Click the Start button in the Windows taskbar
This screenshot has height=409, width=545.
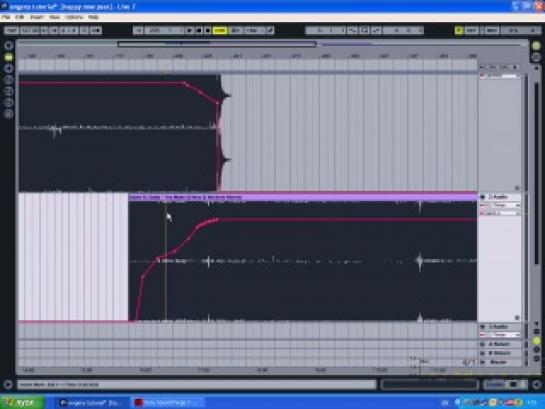point(22,403)
